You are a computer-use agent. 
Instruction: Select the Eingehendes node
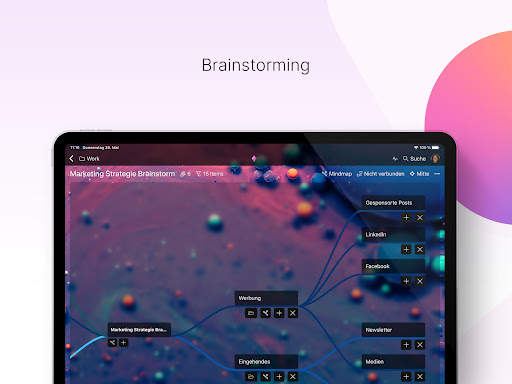[x=266, y=362]
